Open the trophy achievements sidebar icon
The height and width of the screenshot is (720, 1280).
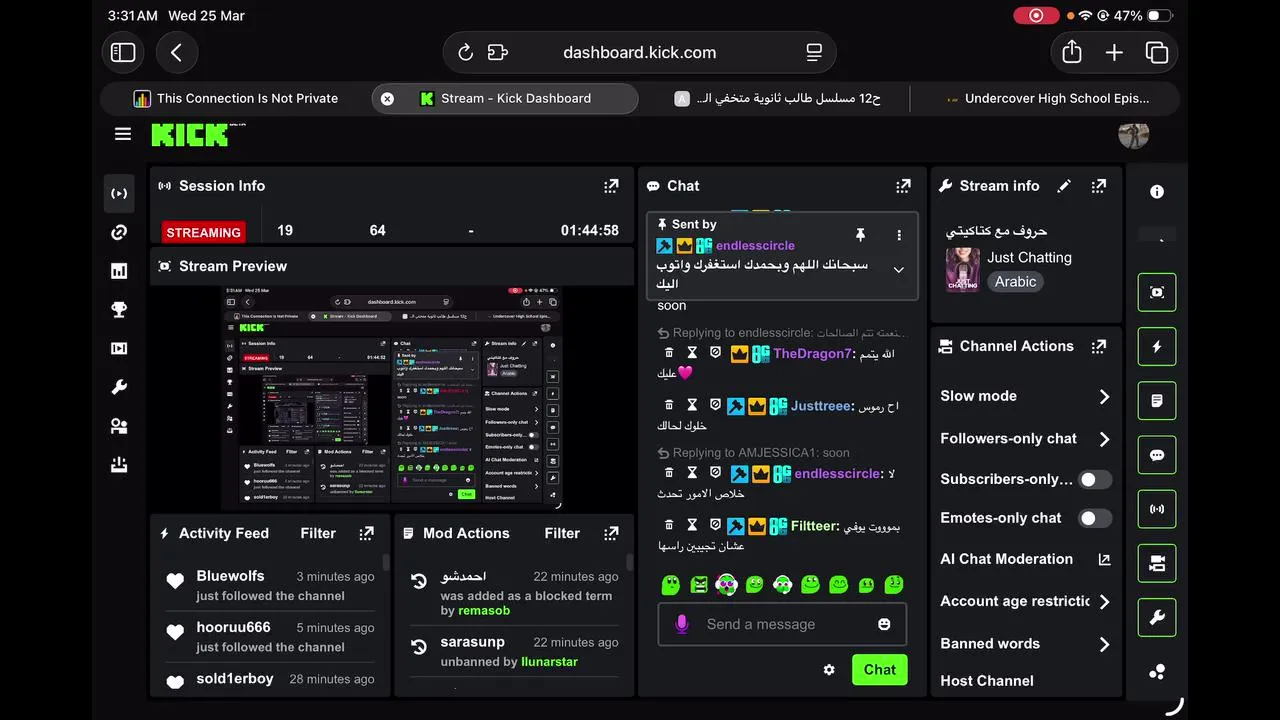coord(119,310)
